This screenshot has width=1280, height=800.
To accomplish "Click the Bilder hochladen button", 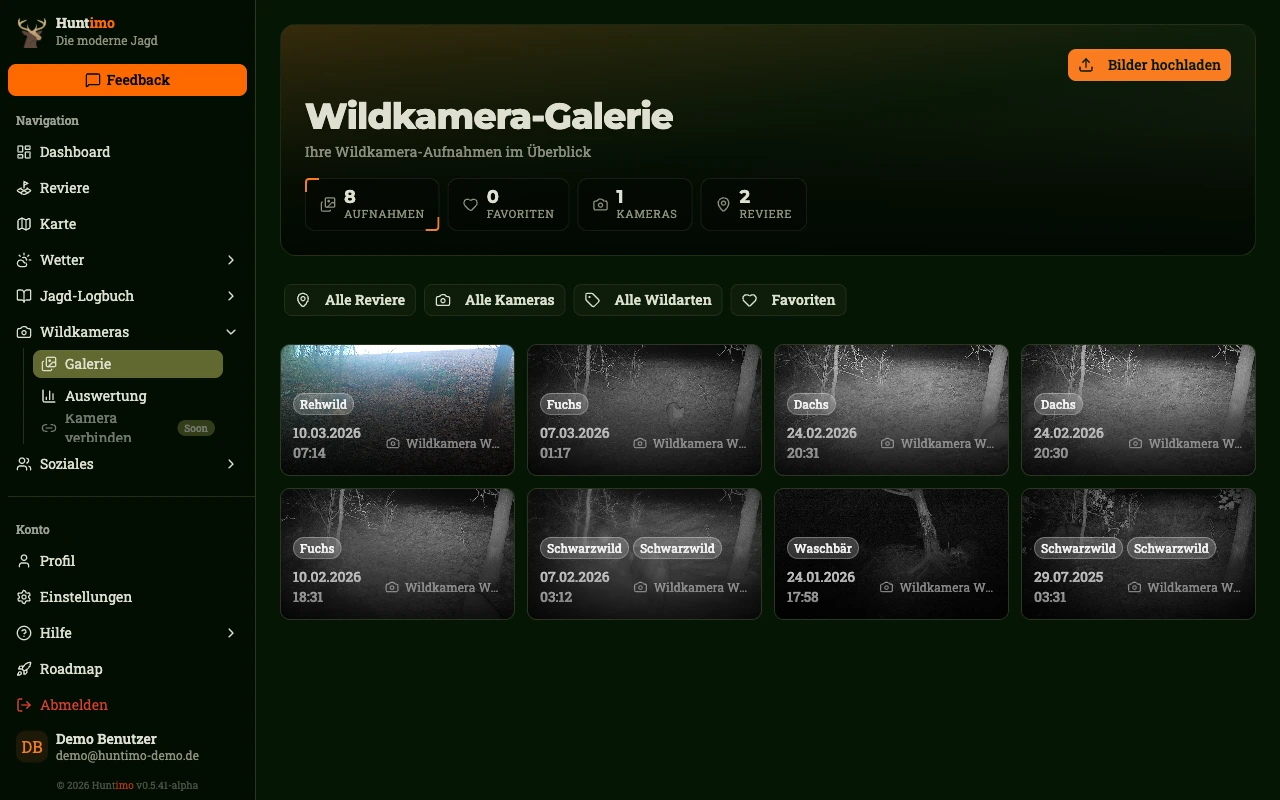I will click(x=1149, y=65).
